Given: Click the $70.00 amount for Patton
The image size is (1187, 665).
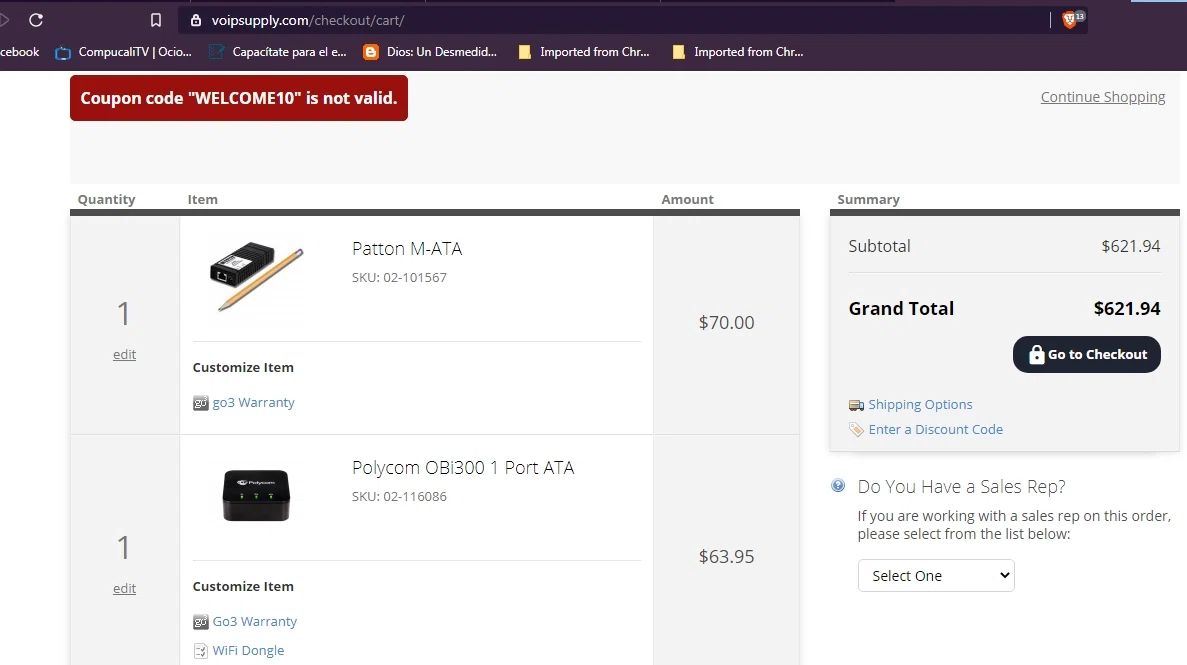Looking at the screenshot, I should pyautogui.click(x=726, y=323).
